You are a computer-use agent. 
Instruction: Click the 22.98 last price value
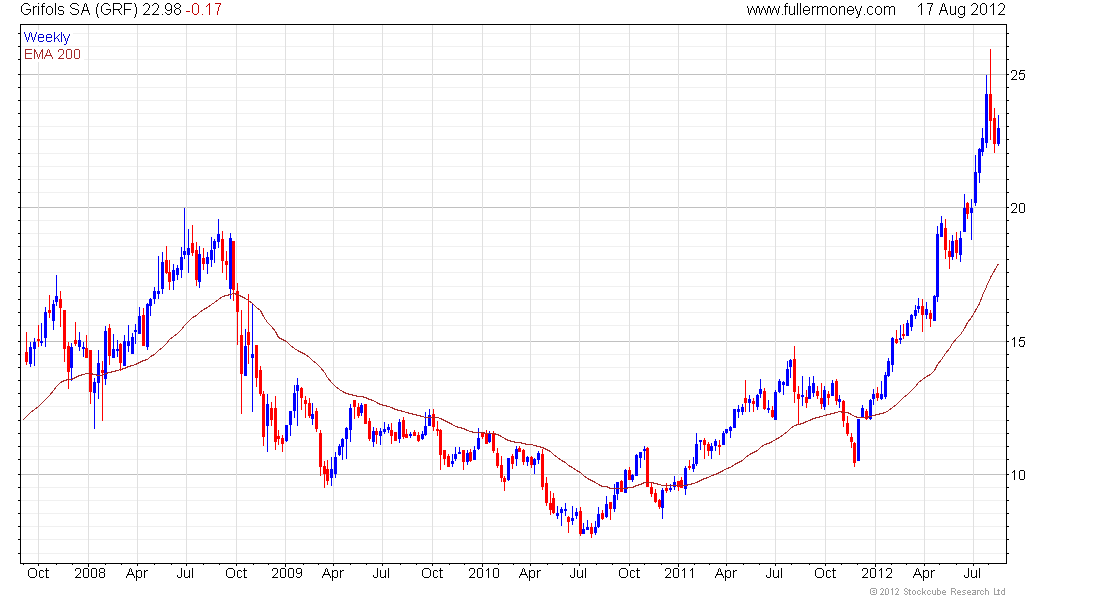point(161,10)
